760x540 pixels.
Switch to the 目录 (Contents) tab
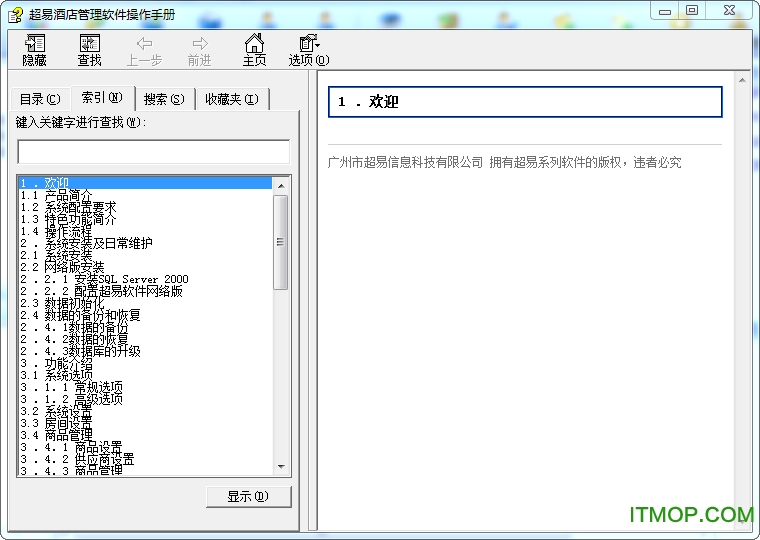click(x=40, y=99)
